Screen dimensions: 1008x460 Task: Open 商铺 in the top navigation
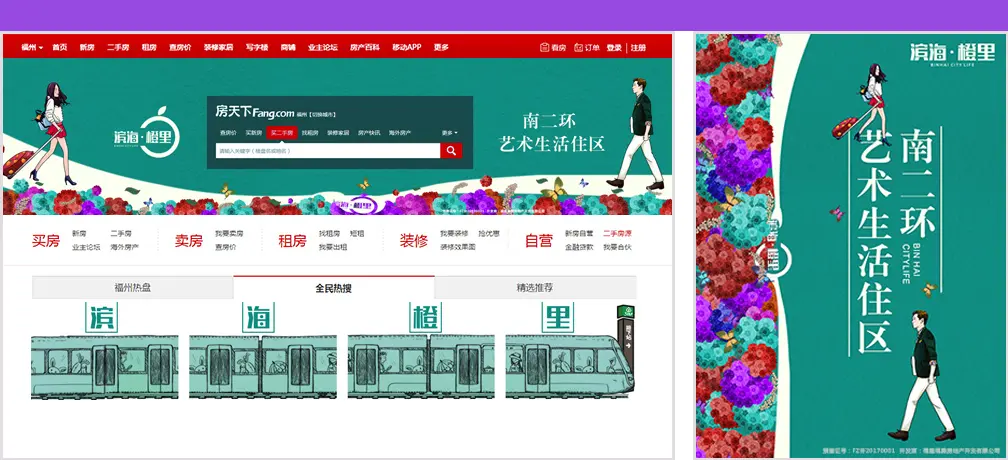click(x=288, y=48)
